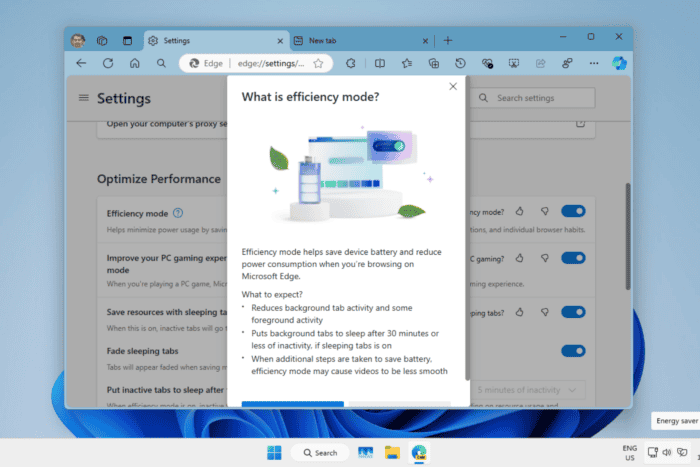Open Browser essentials heart icon

487,63
